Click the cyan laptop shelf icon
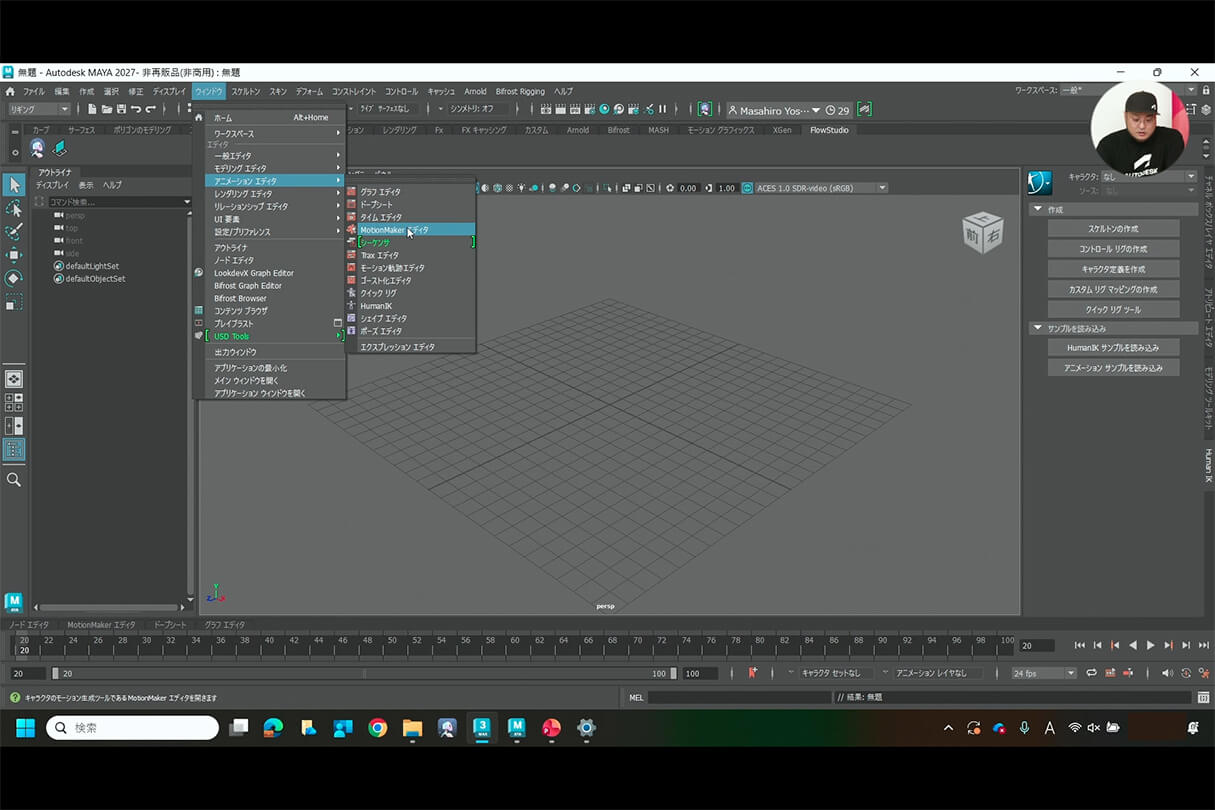 pyautogui.click(x=60, y=148)
